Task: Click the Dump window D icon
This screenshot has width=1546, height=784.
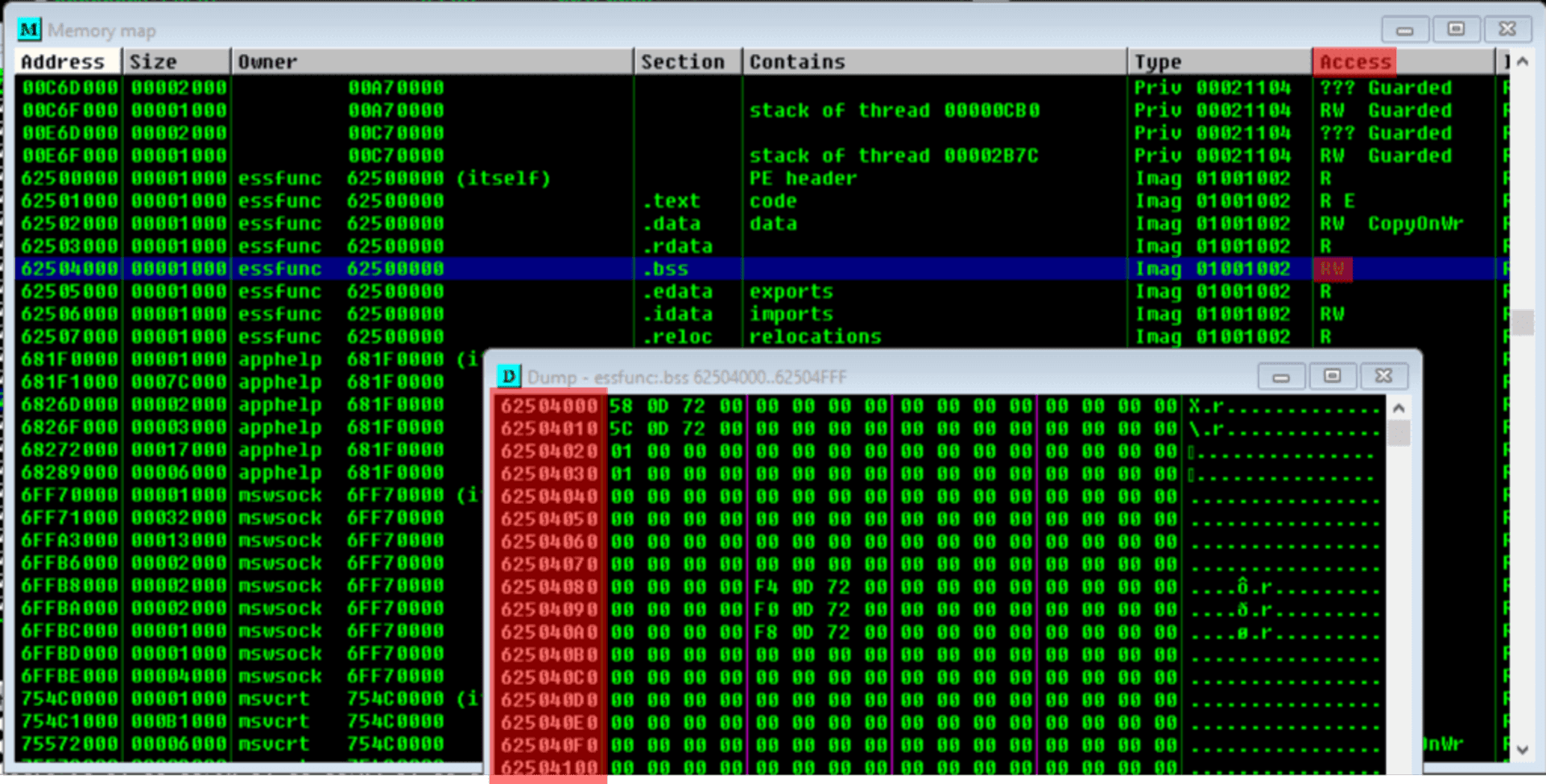Action: point(509,376)
